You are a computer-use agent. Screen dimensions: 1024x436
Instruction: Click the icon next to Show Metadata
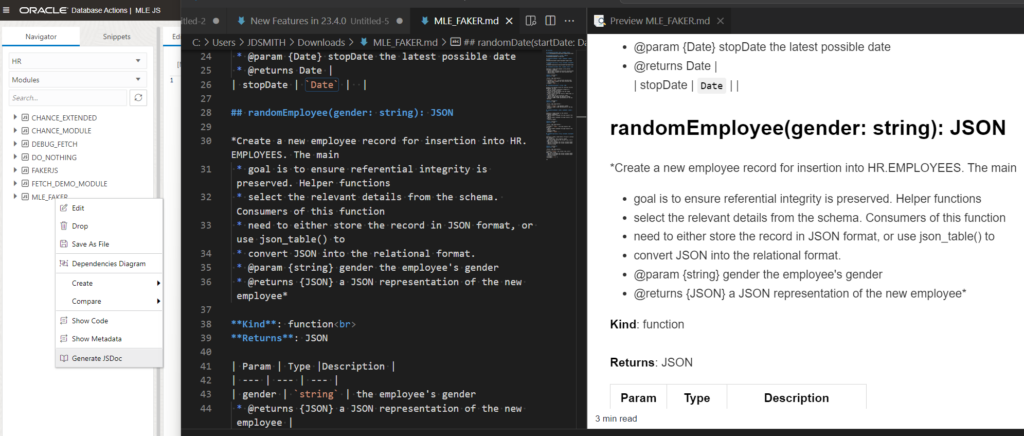pos(64,339)
